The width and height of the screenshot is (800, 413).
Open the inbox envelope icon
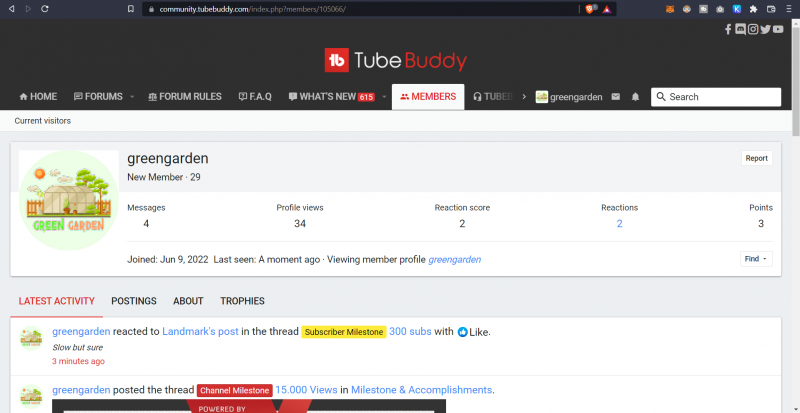click(615, 97)
